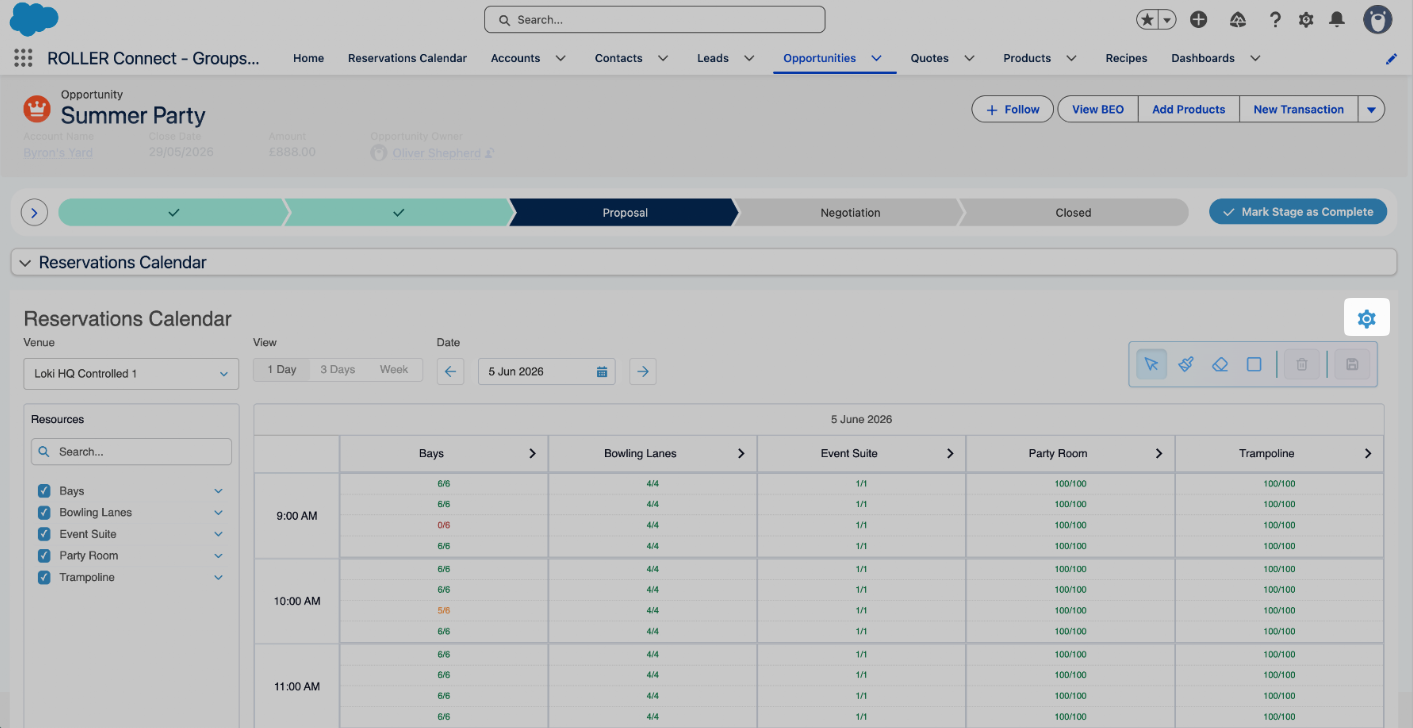Screen dimensions: 1413x728
Task: Uncheck the Bays resource checkbox
Action: (44, 491)
